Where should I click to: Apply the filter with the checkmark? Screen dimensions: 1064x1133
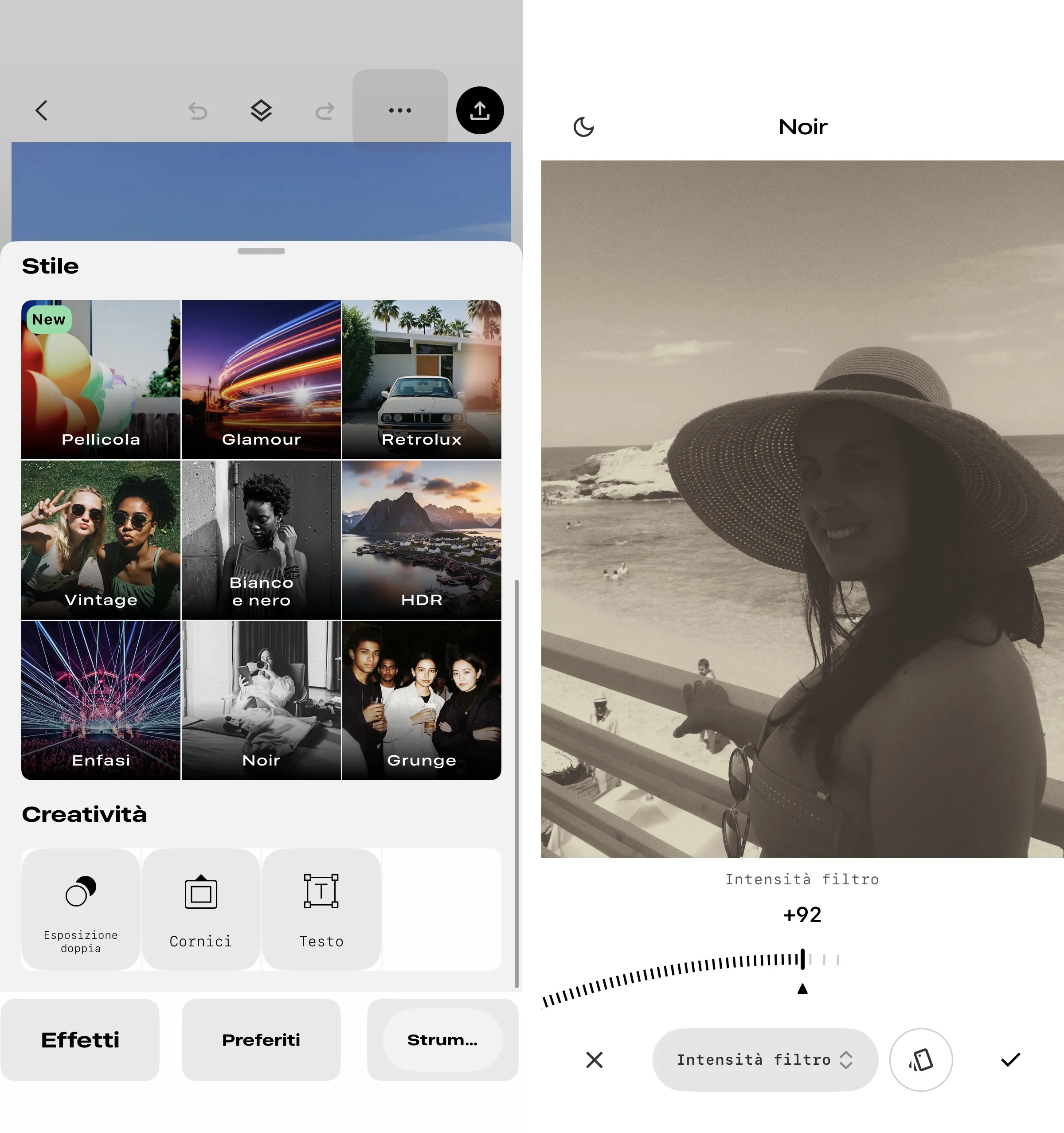click(x=1011, y=1059)
